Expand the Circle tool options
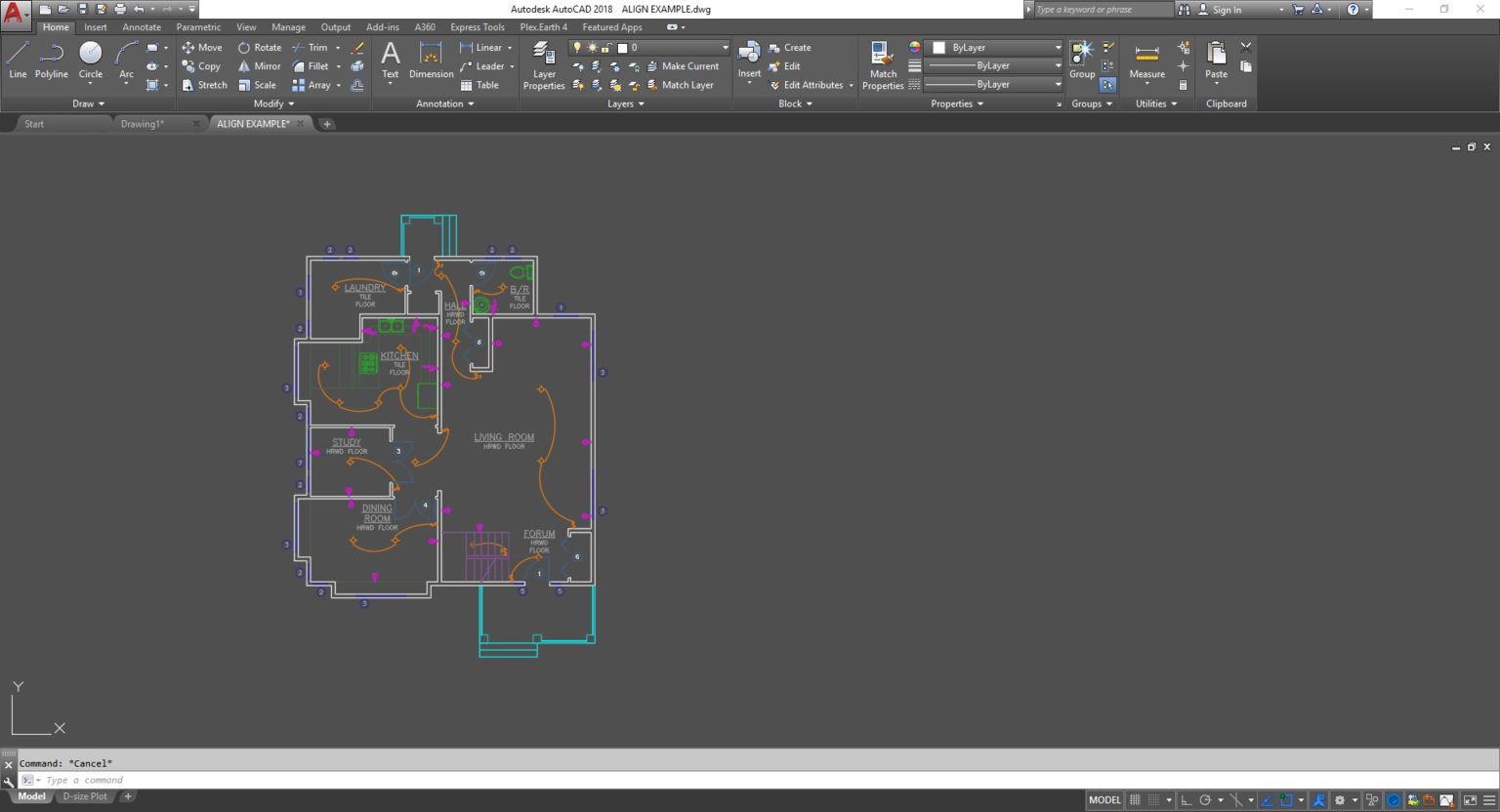This screenshot has width=1500, height=812. 90,85
